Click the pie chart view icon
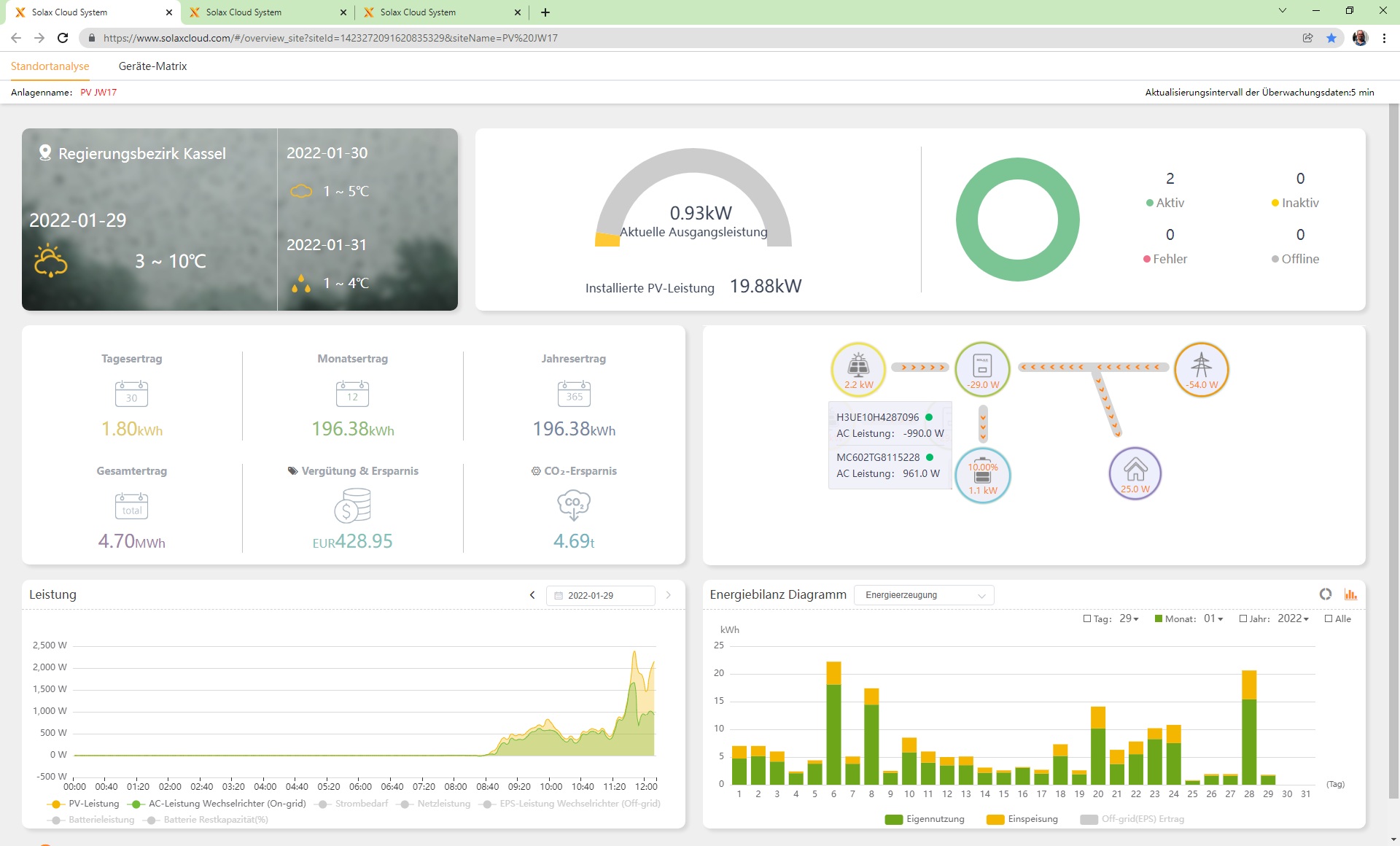Image resolution: width=1400 pixels, height=846 pixels. point(1325,594)
